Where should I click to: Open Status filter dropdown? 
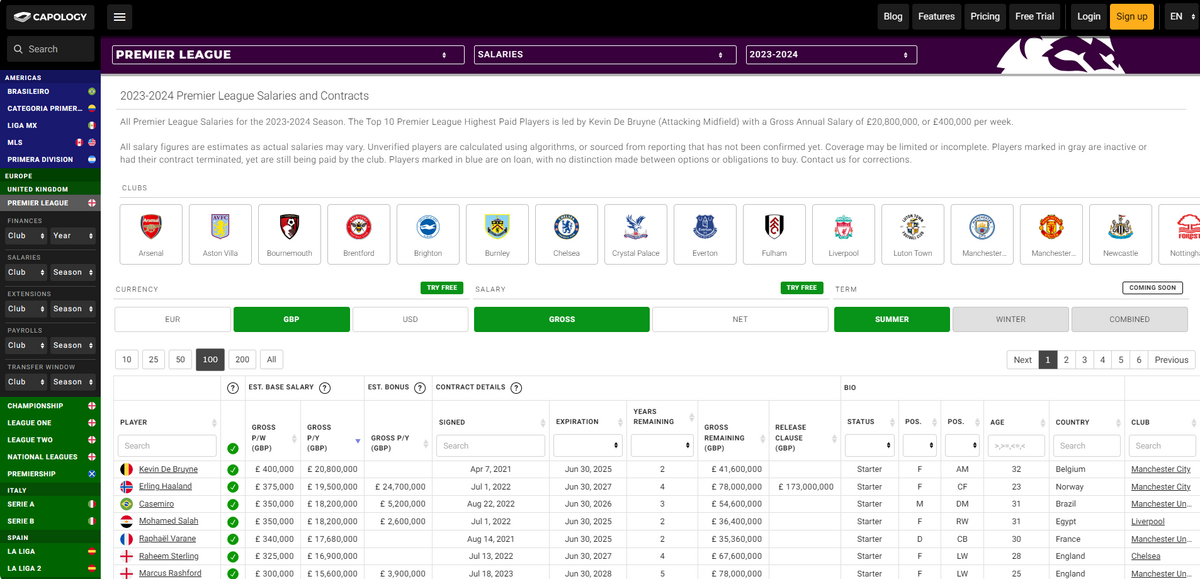click(x=868, y=446)
